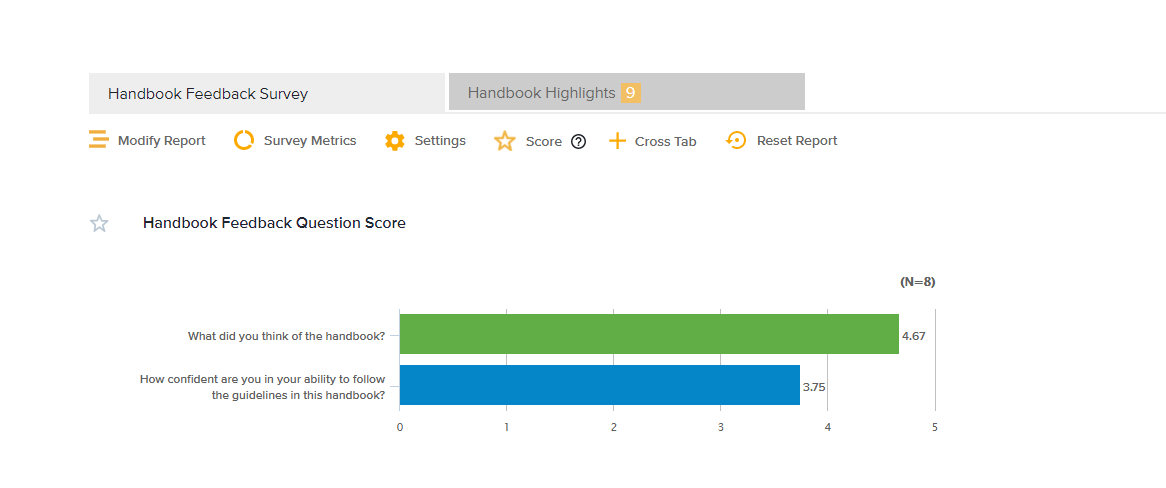Click the Modify Report bars icon
The width and height of the screenshot is (1166, 488).
pos(98,141)
